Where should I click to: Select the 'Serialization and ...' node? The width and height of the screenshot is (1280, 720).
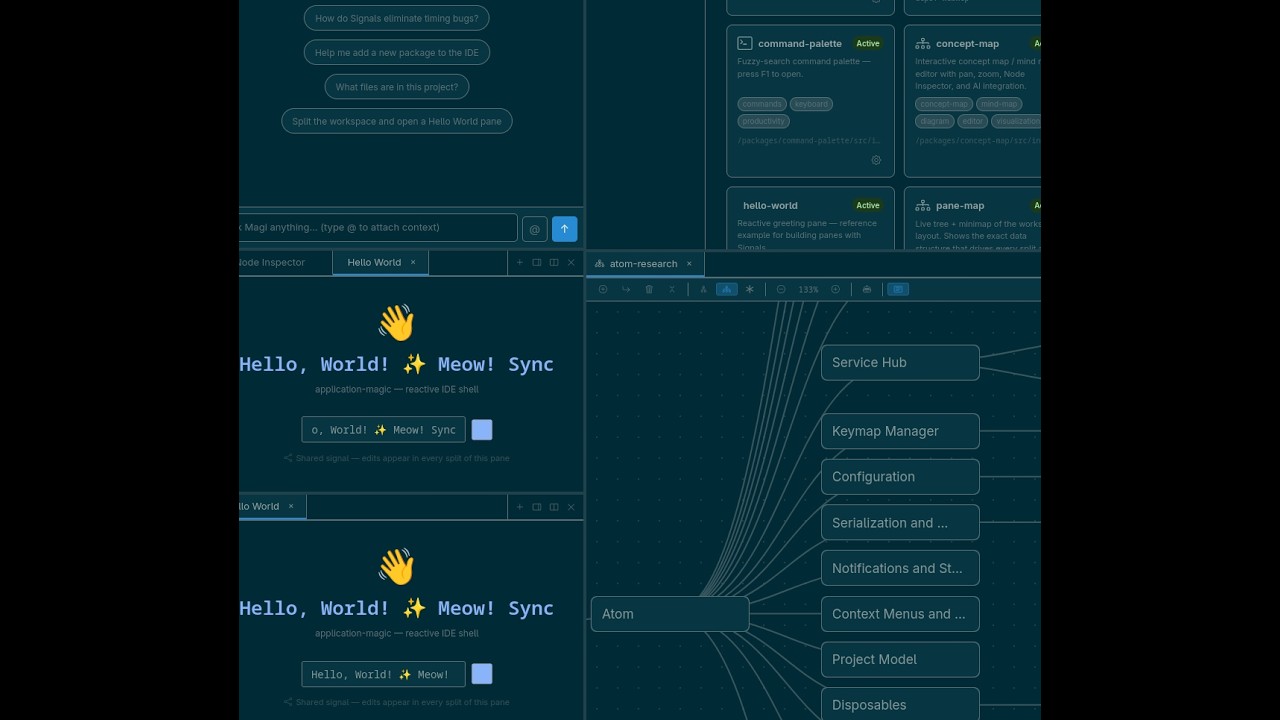900,523
